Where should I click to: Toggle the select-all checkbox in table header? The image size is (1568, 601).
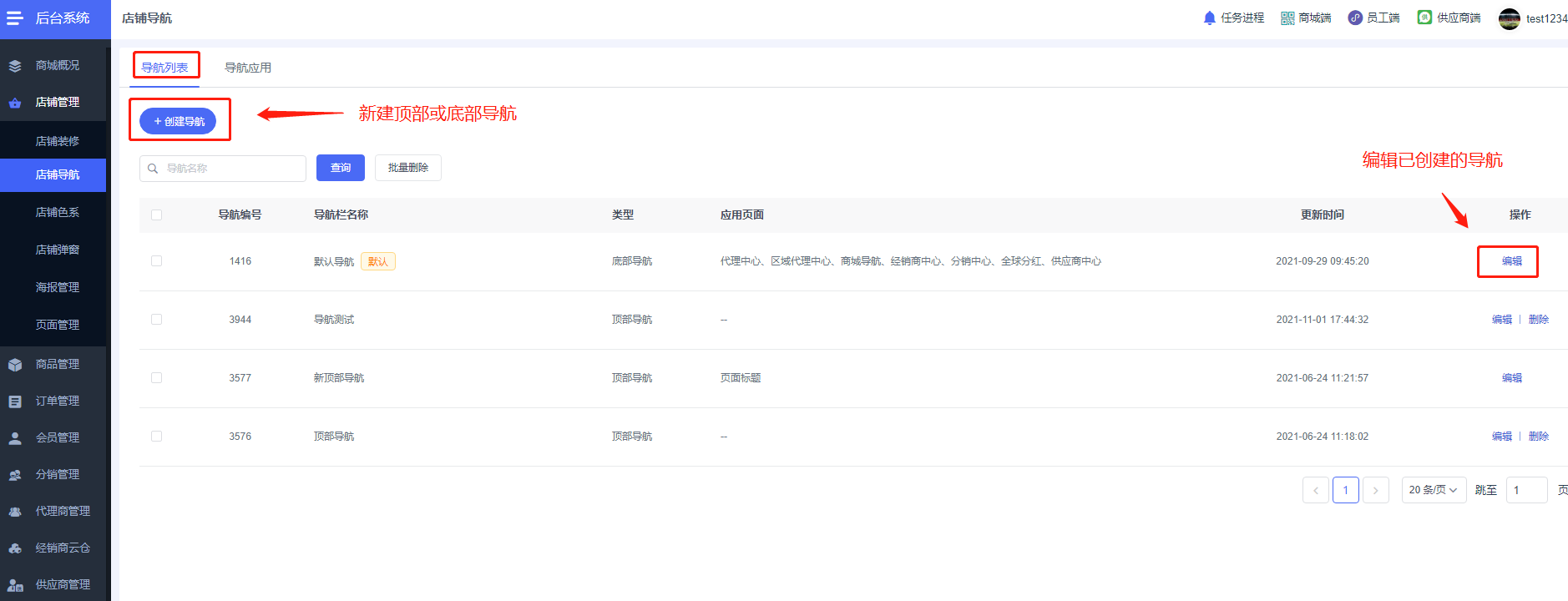coord(156,215)
